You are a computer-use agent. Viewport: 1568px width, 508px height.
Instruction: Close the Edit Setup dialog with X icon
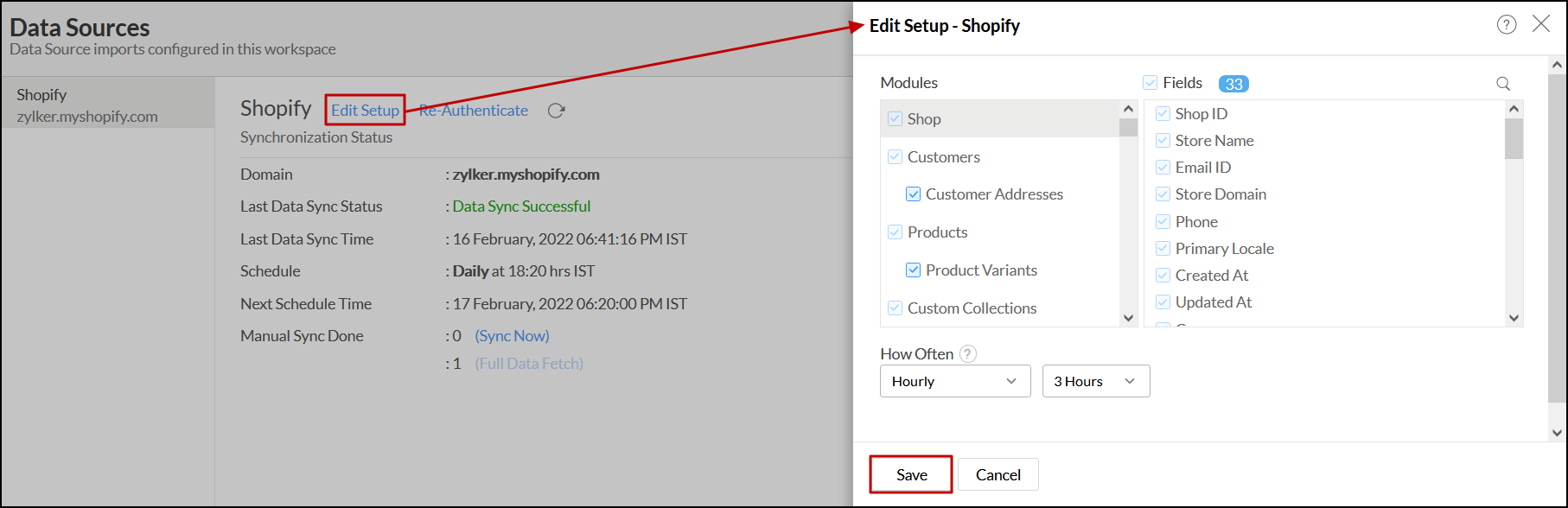(x=1541, y=24)
